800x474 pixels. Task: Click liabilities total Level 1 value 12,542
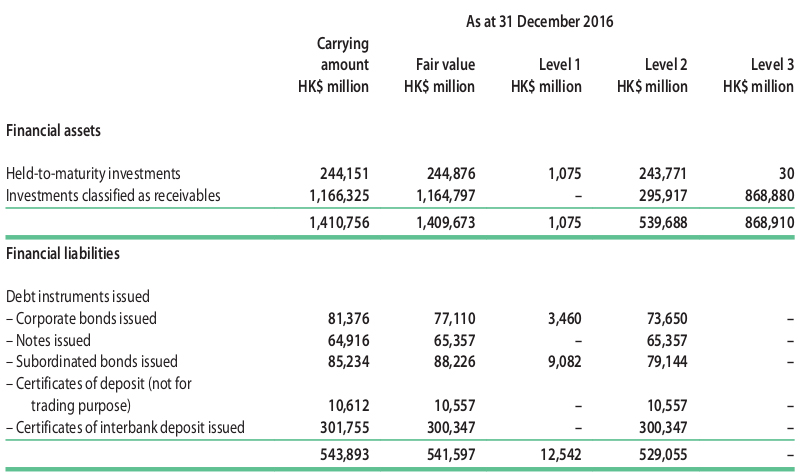click(561, 455)
